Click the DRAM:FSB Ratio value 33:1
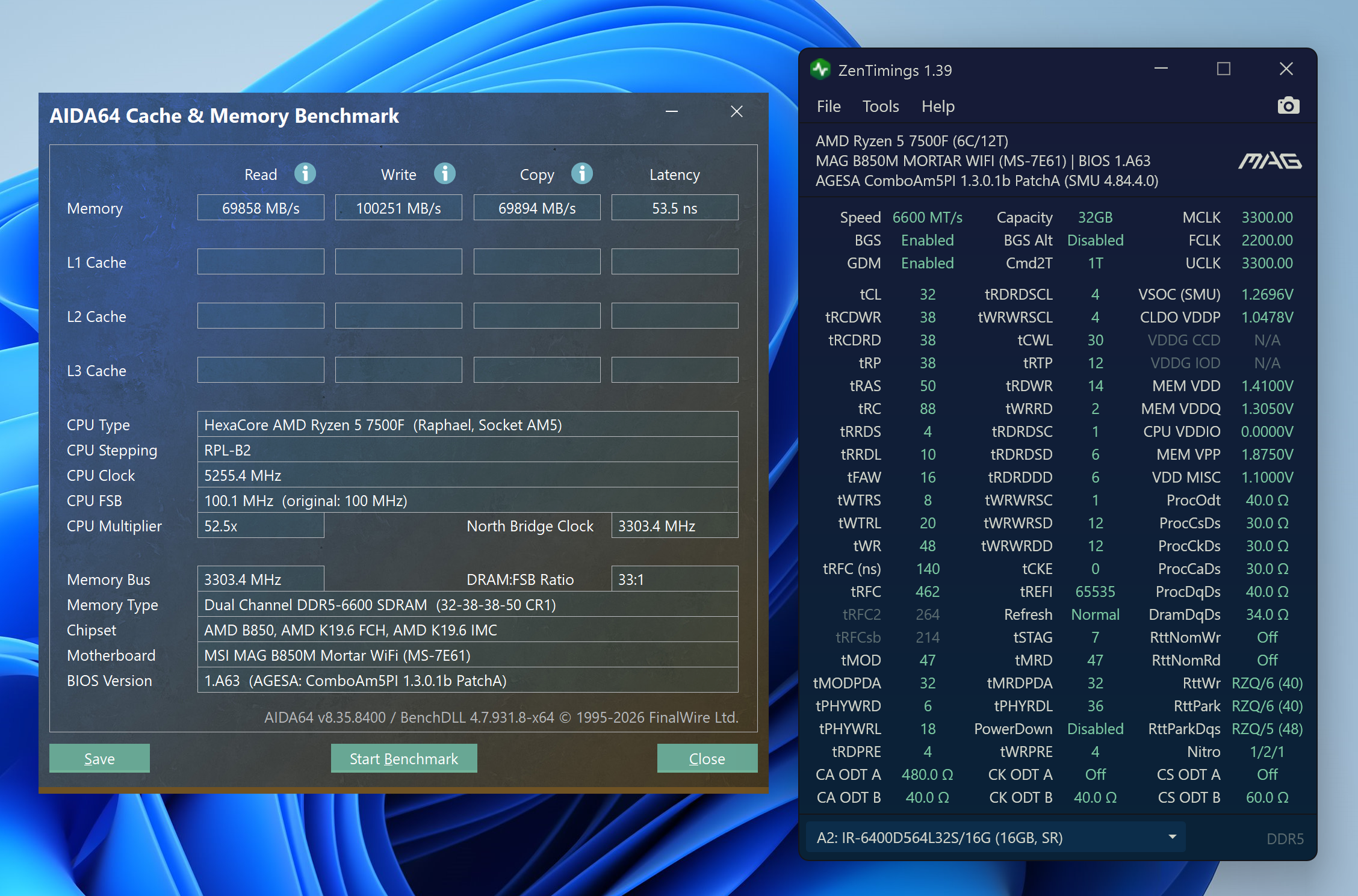 click(675, 579)
